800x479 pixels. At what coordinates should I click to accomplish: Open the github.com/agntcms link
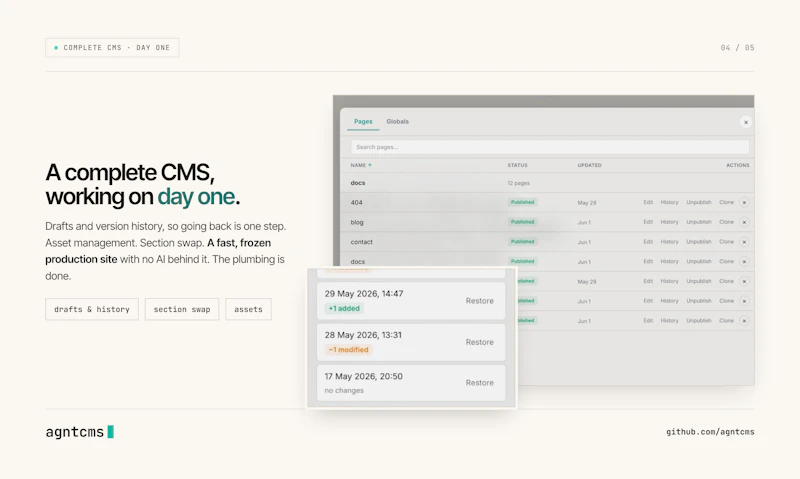tap(710, 432)
